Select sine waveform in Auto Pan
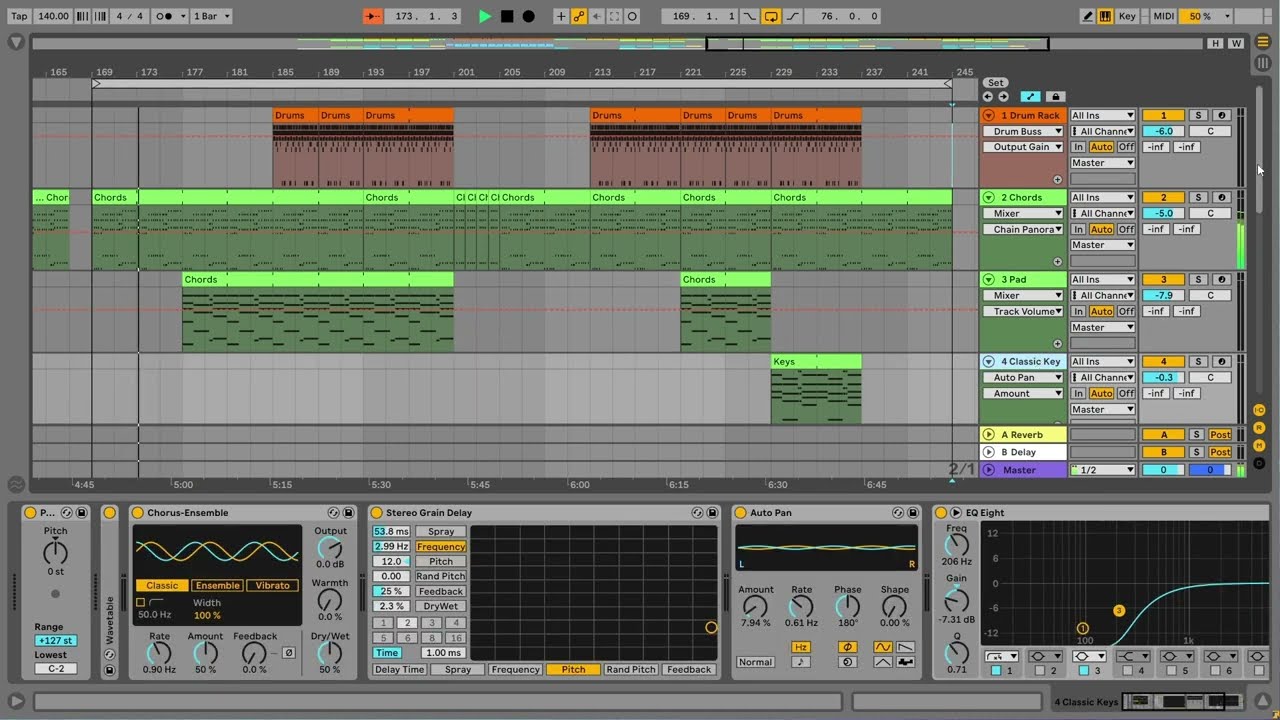Image resolution: width=1280 pixels, height=720 pixels. tap(883, 647)
